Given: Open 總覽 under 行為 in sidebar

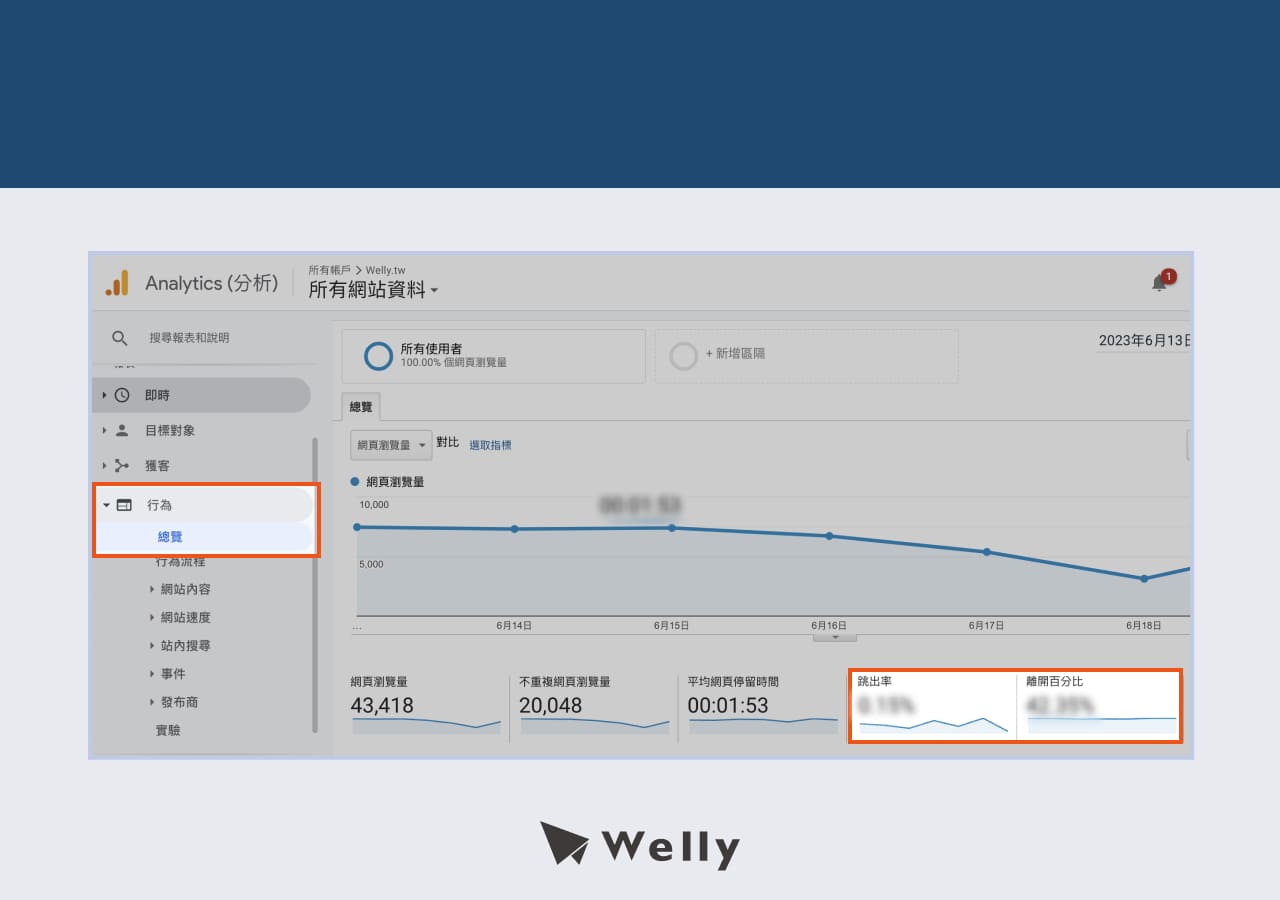Looking at the screenshot, I should pos(170,537).
